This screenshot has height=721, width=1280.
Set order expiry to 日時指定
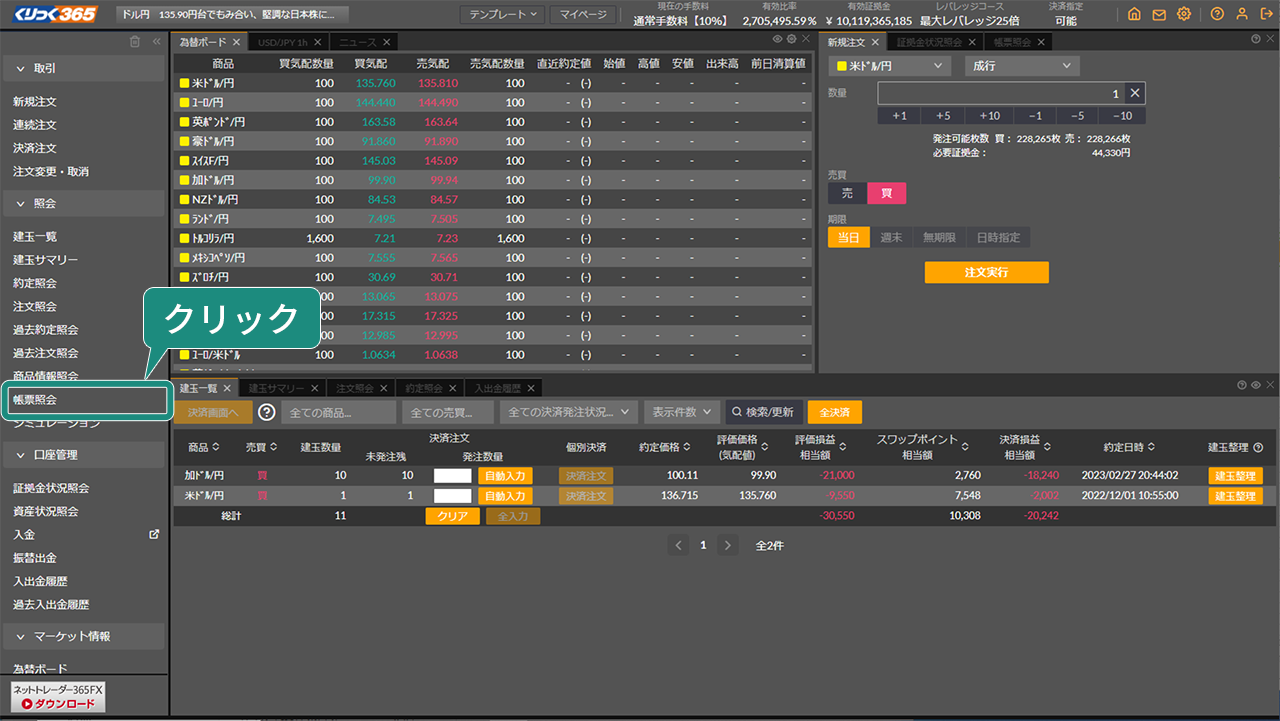(999, 237)
